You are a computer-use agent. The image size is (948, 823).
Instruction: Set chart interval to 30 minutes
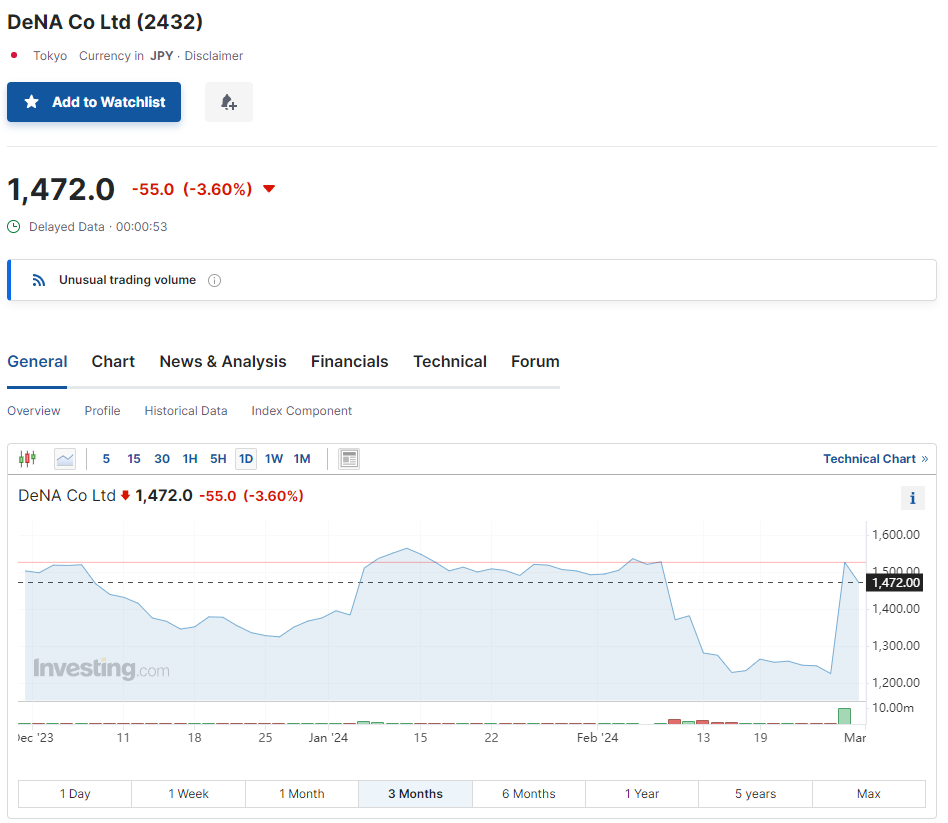(x=162, y=458)
